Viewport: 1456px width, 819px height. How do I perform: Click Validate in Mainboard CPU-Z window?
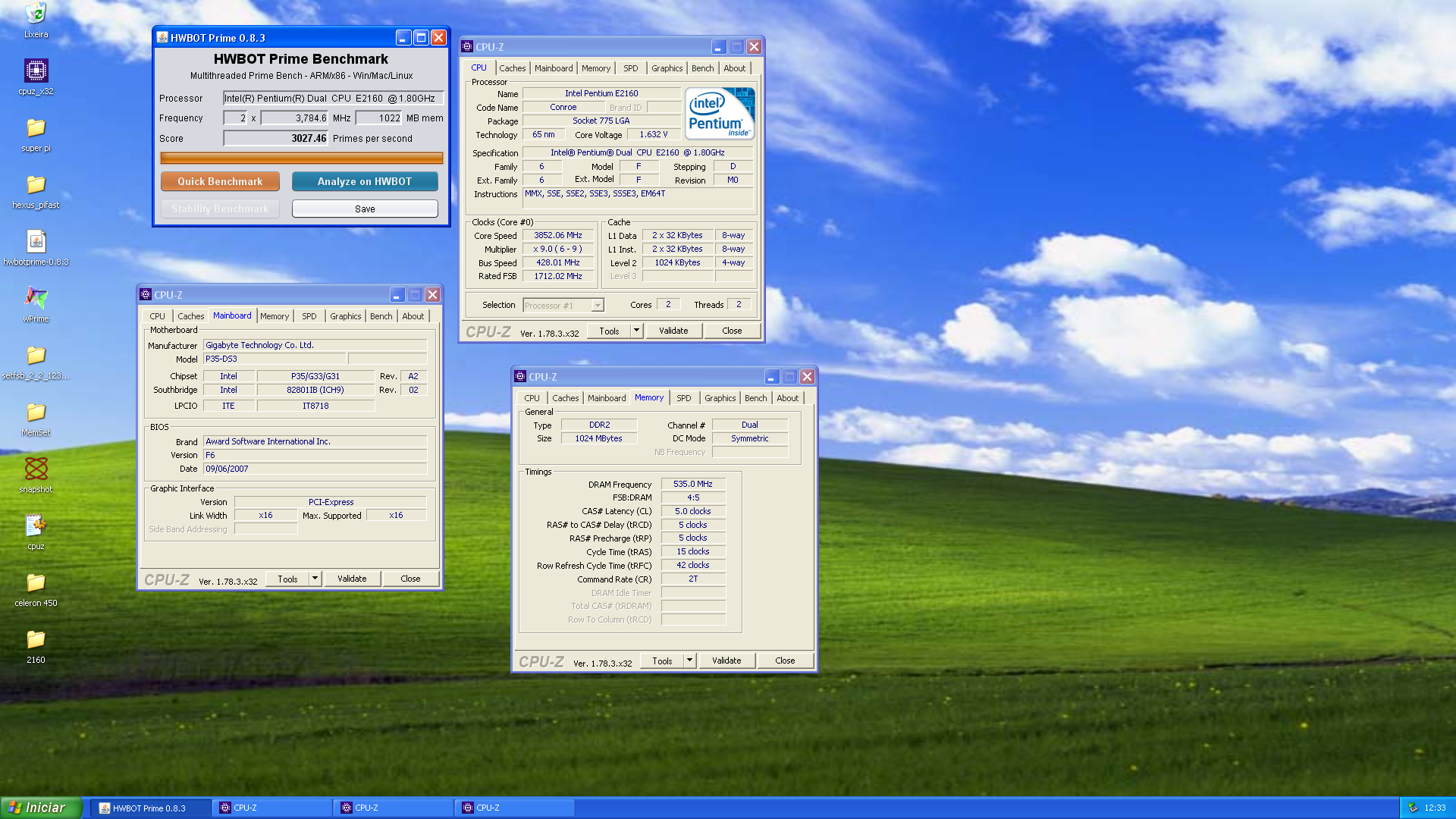pos(352,579)
